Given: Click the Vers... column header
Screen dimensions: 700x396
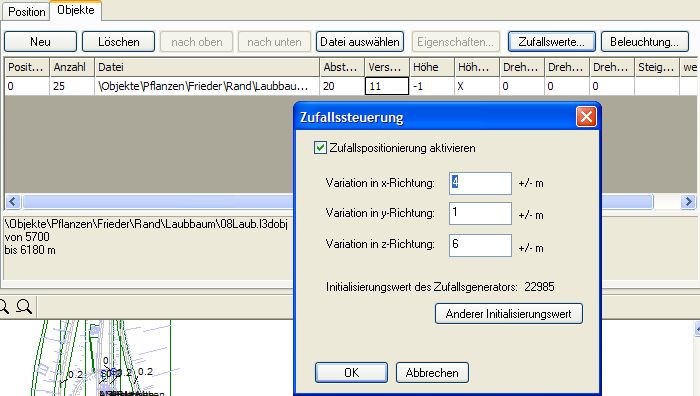Looking at the screenshot, I should click(387, 67).
